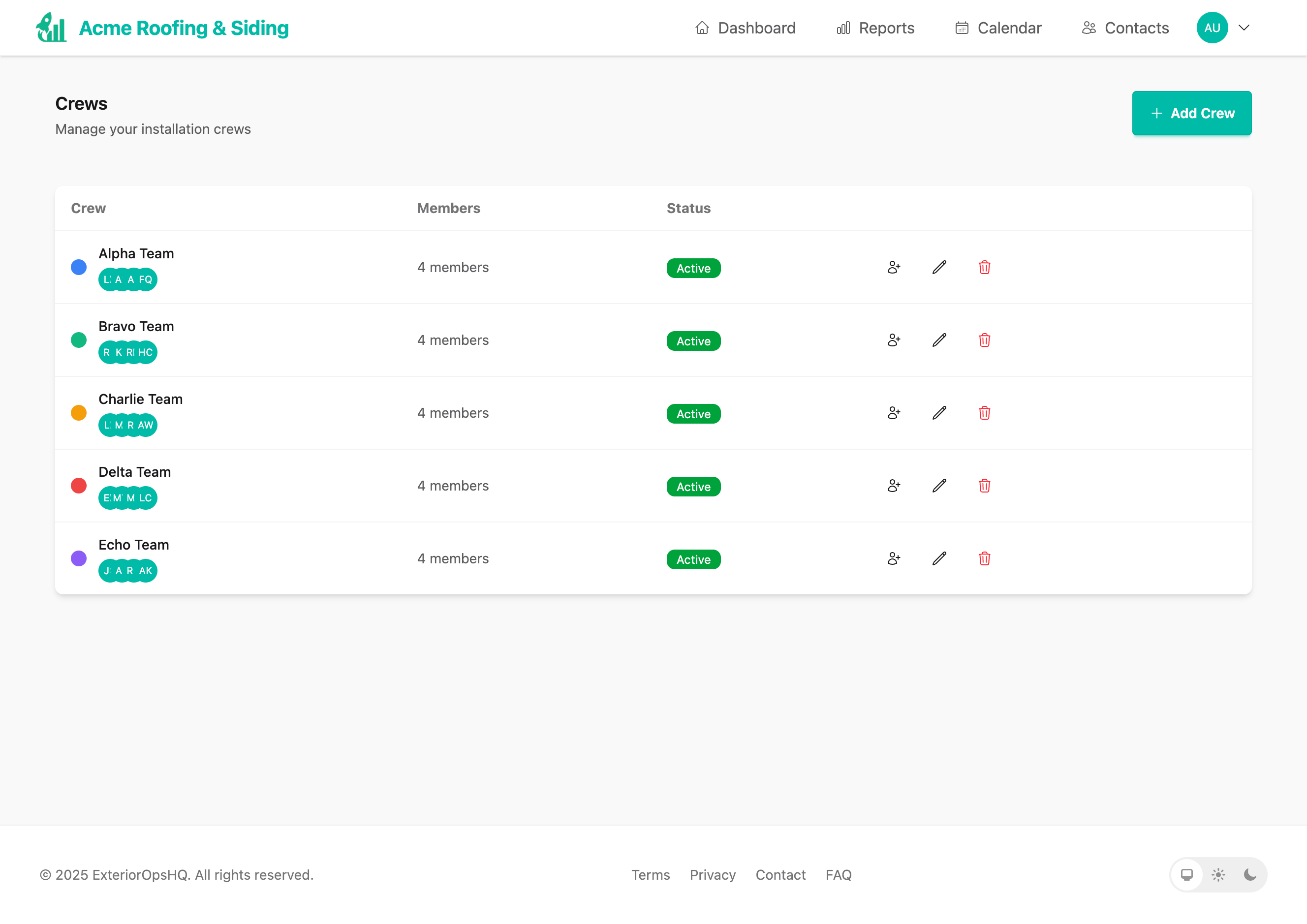Open the AU avatar menu
Viewport: 1307px width, 924px height.
(1212, 28)
